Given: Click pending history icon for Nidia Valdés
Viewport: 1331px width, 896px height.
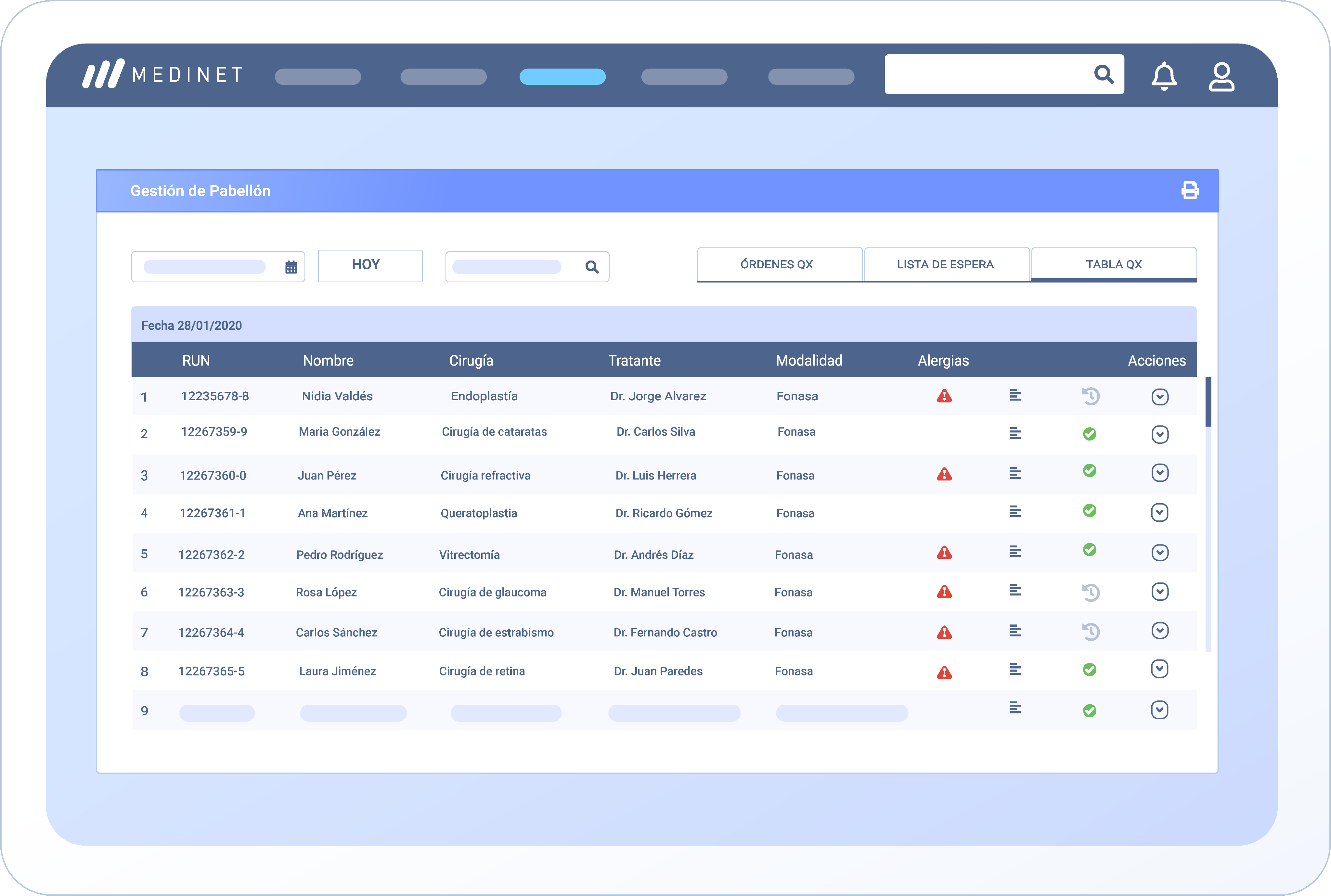Looking at the screenshot, I should (1091, 396).
